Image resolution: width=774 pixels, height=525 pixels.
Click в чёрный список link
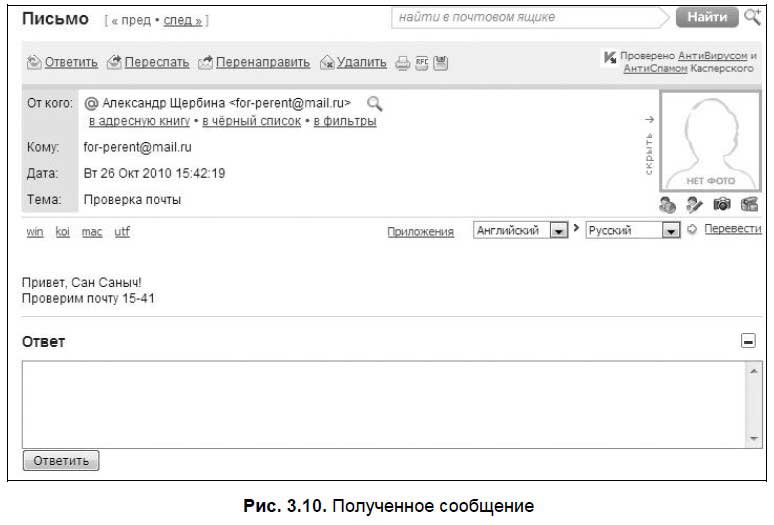[252, 121]
